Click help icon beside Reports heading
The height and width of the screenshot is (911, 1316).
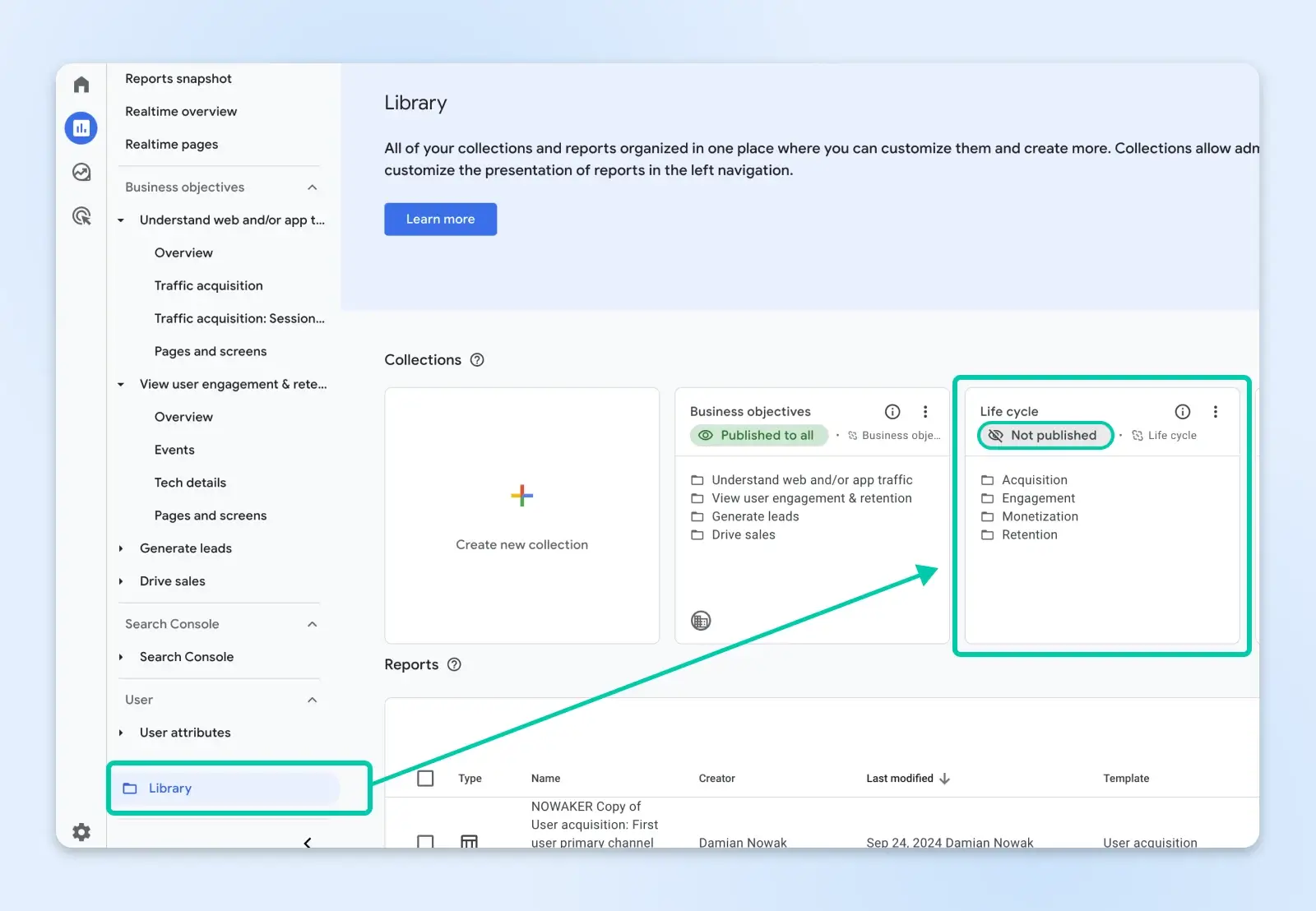454,664
